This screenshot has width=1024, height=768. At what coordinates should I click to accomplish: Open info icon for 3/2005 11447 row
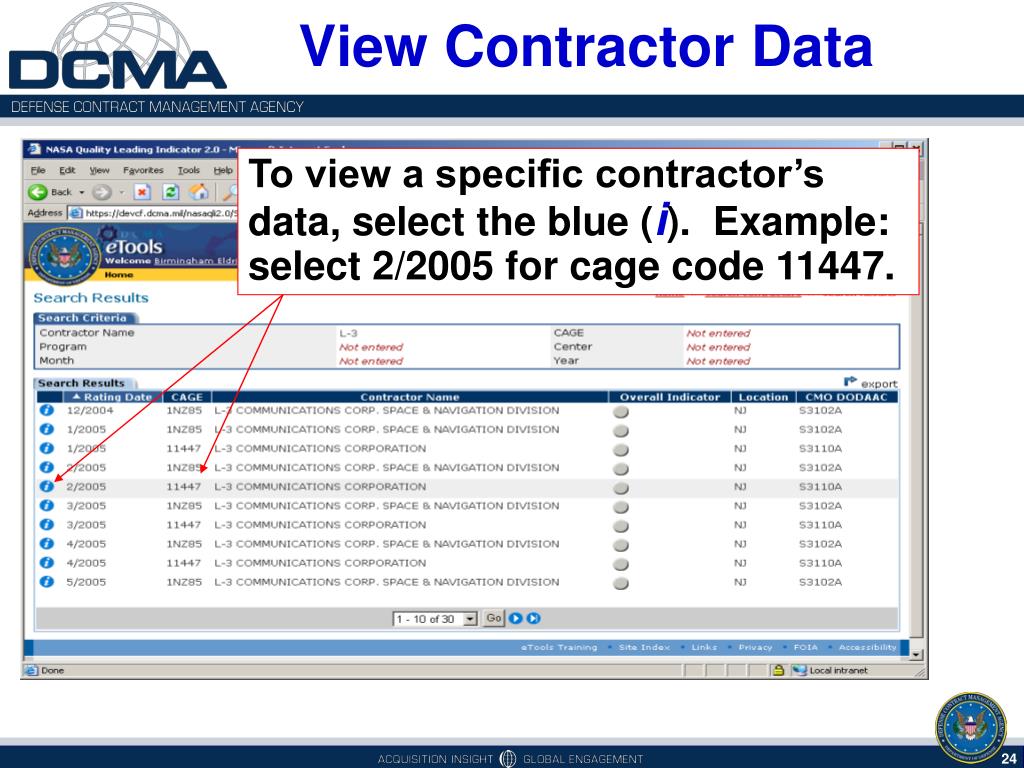(x=46, y=524)
